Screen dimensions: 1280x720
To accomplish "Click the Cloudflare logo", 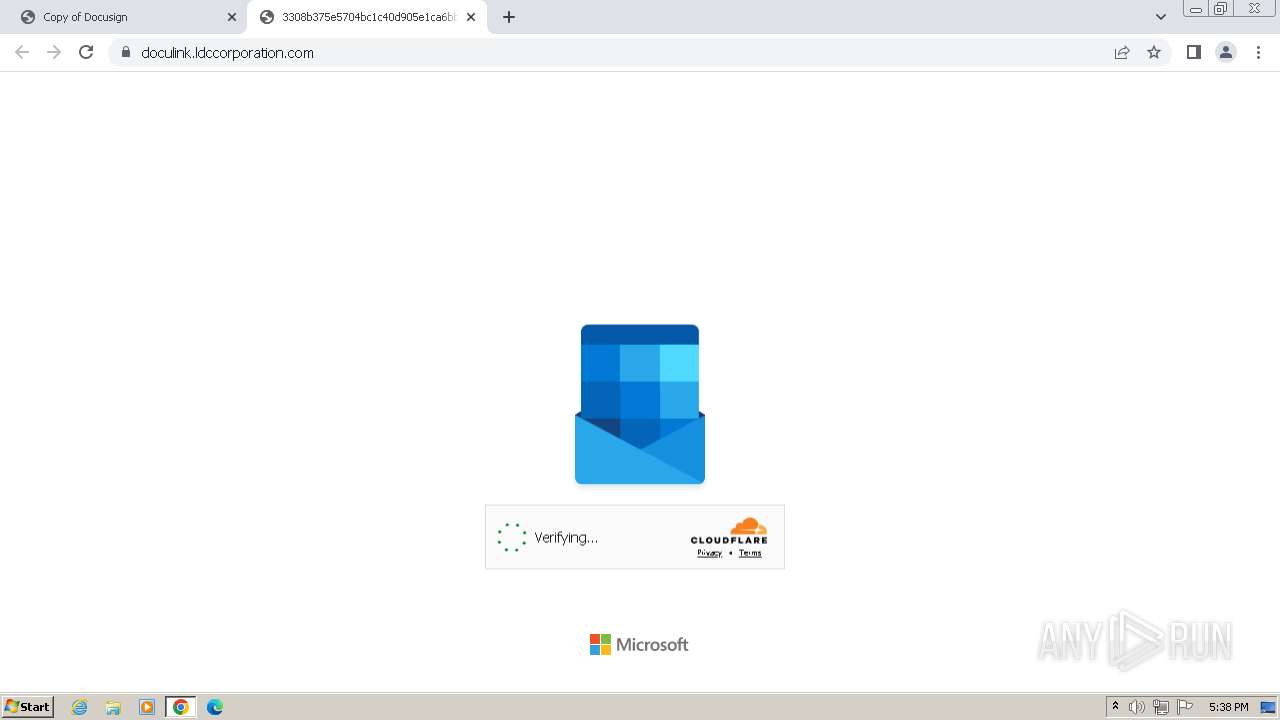I will (729, 531).
